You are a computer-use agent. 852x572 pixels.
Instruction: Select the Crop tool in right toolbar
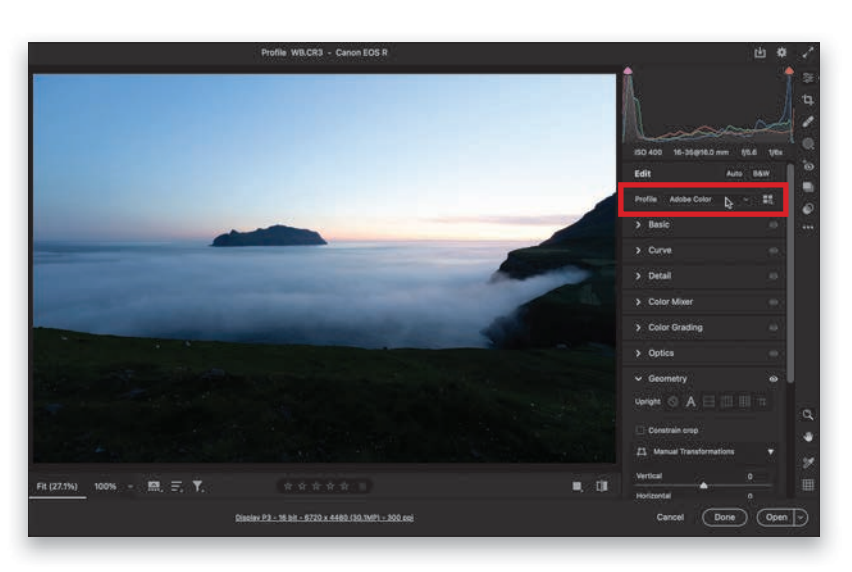pos(808,100)
